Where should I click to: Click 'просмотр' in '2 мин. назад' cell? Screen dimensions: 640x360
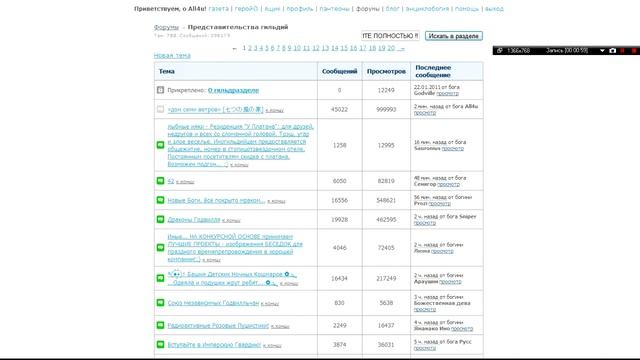point(425,113)
